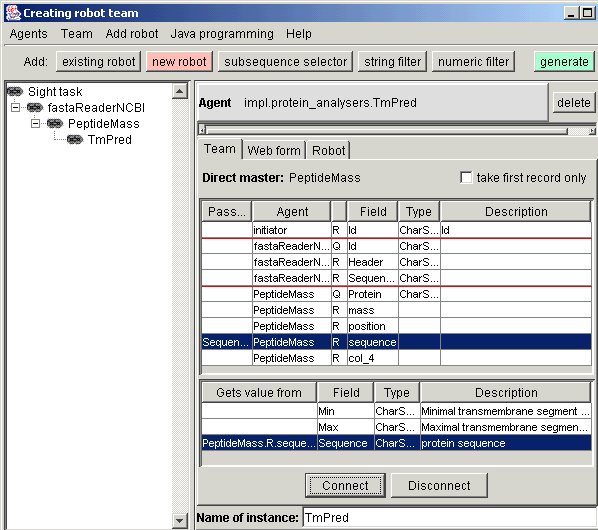Select the PeptideMass col_4 table row
The height and width of the screenshot is (530, 598).
396,358
